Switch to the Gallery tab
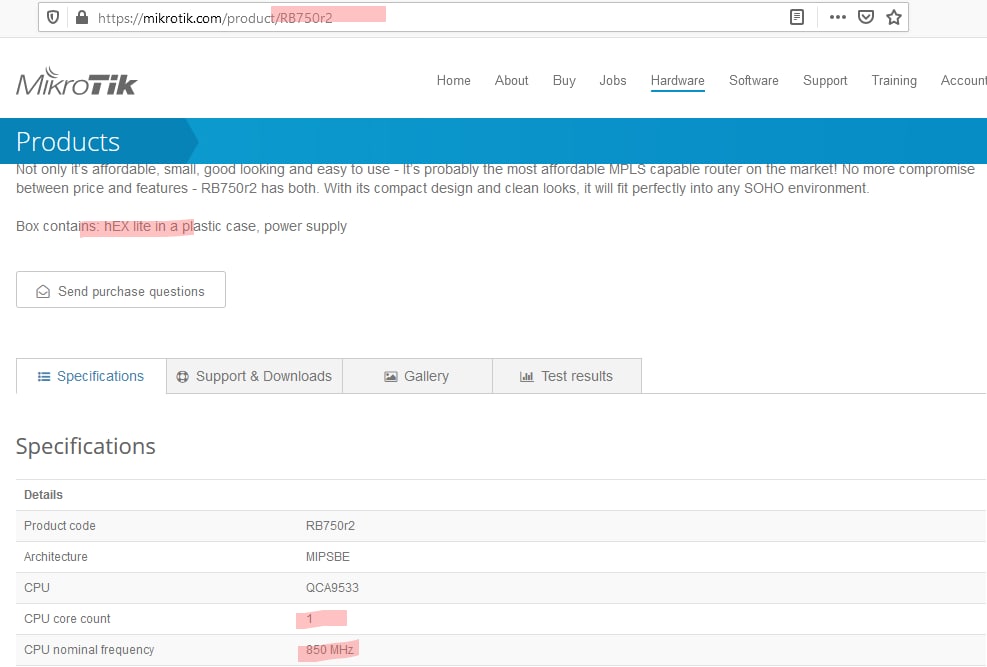The image size is (987, 667). click(417, 376)
